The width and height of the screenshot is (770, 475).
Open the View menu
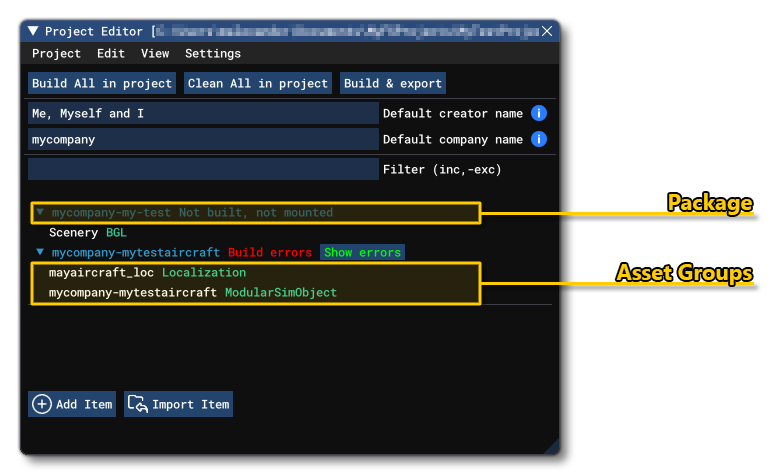pyautogui.click(x=155, y=54)
